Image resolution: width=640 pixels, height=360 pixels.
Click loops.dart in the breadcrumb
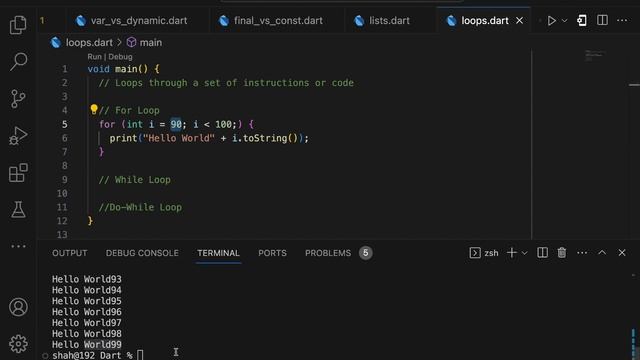point(89,42)
